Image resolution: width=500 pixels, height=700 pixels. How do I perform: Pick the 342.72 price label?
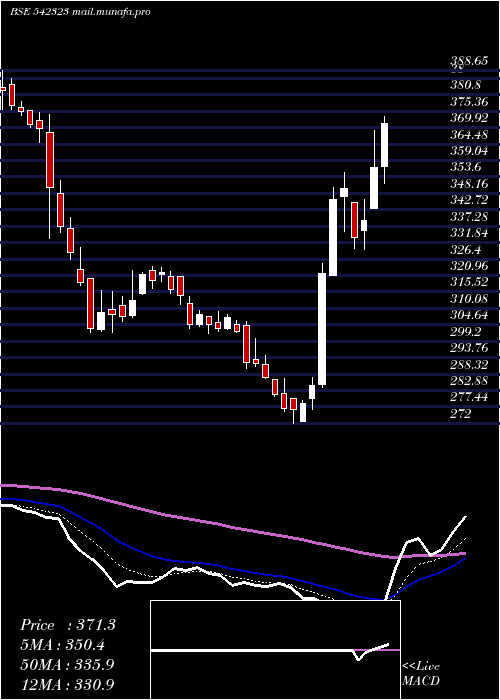[x=469, y=200]
